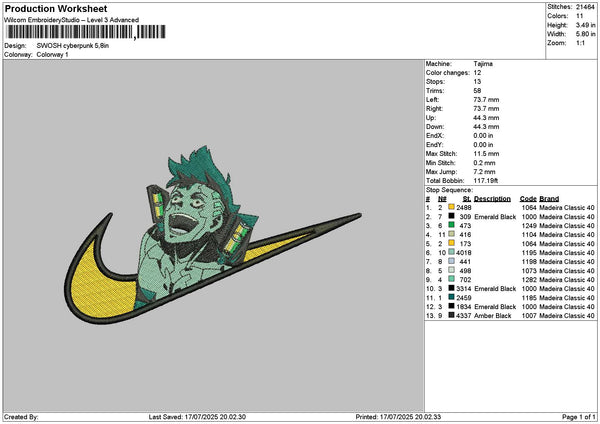This screenshot has width=600, height=424.
Task: Select the Color changes value '12'
Action: point(477,73)
